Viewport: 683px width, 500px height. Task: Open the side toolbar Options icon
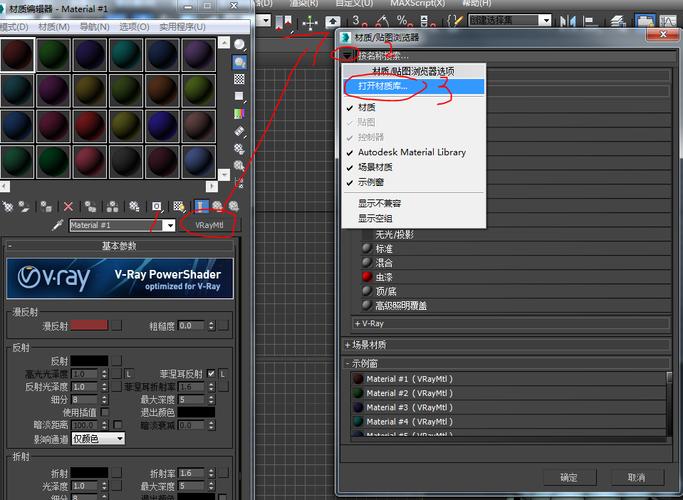(x=239, y=149)
